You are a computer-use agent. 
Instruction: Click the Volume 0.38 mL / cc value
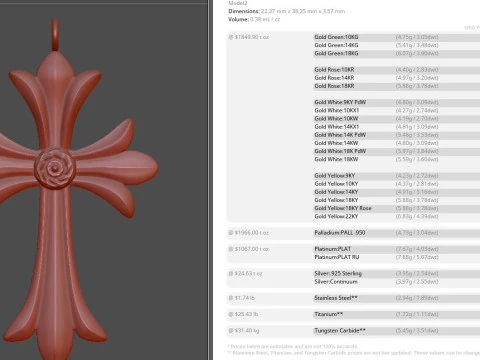265,20
